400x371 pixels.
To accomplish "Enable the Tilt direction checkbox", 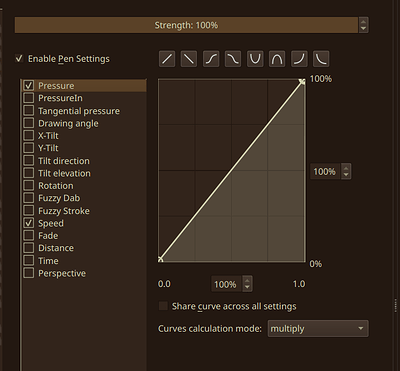I will click(29, 160).
